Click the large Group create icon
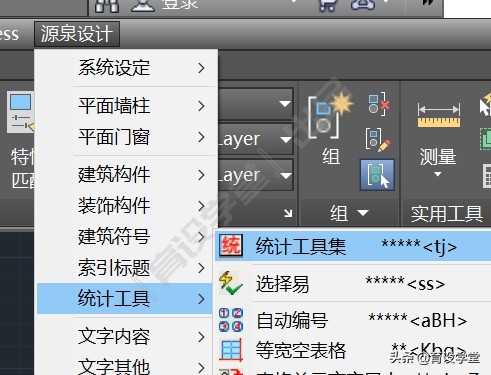 tap(330, 116)
